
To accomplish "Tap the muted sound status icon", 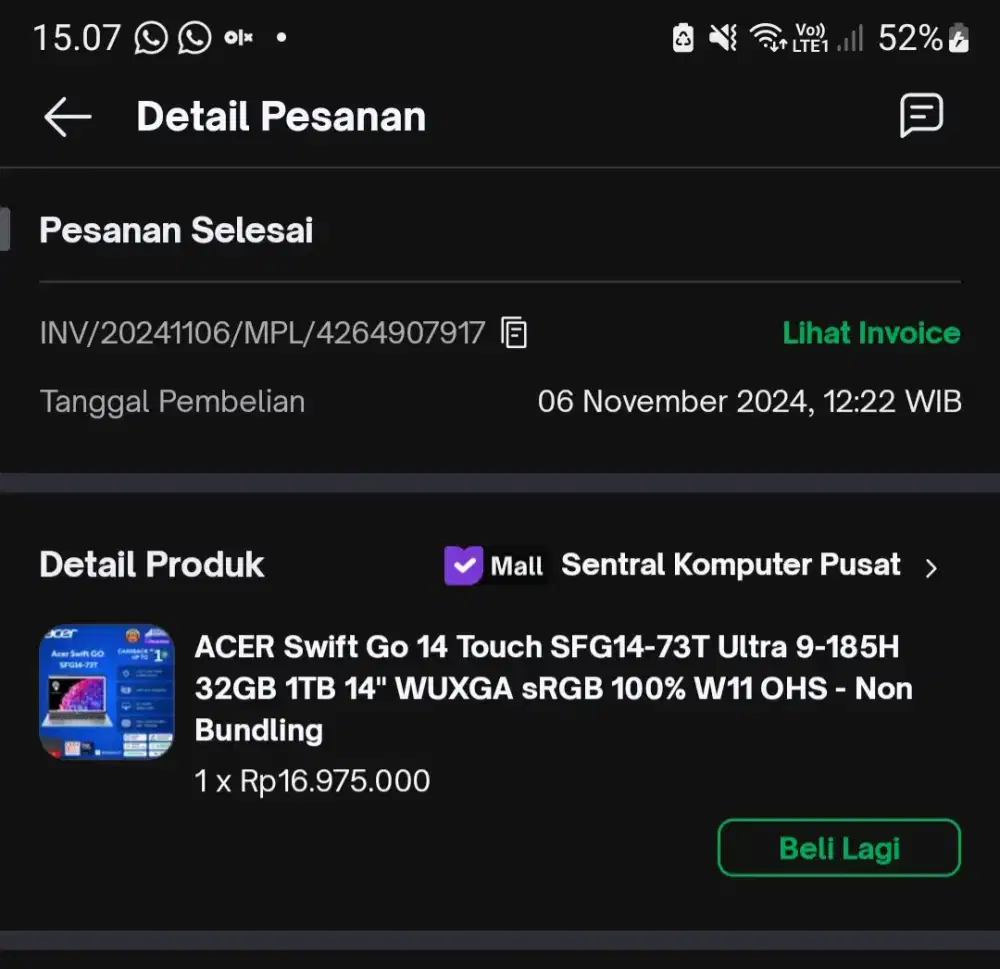I will point(723,38).
